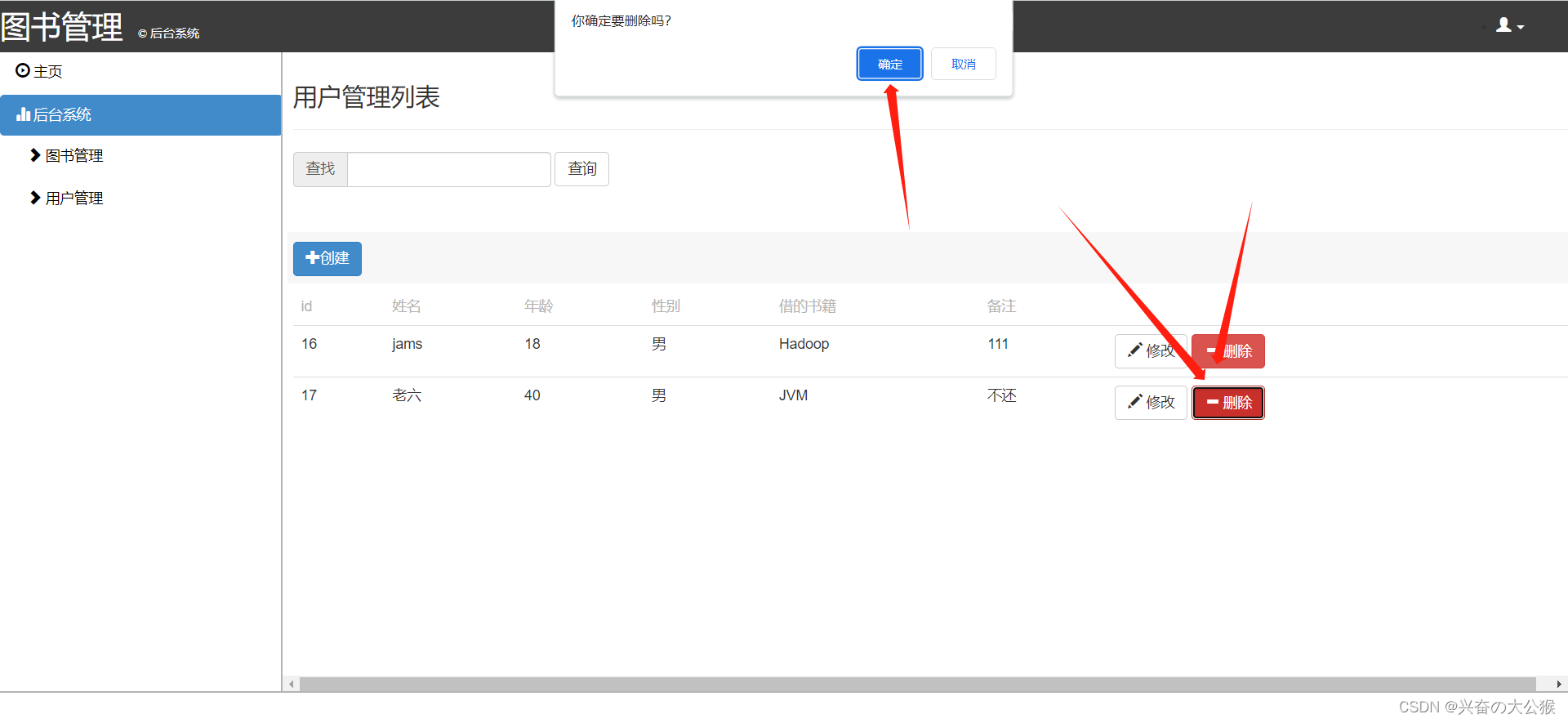1568x723 pixels.
Task: Click the age cell '40'
Action: (x=532, y=395)
